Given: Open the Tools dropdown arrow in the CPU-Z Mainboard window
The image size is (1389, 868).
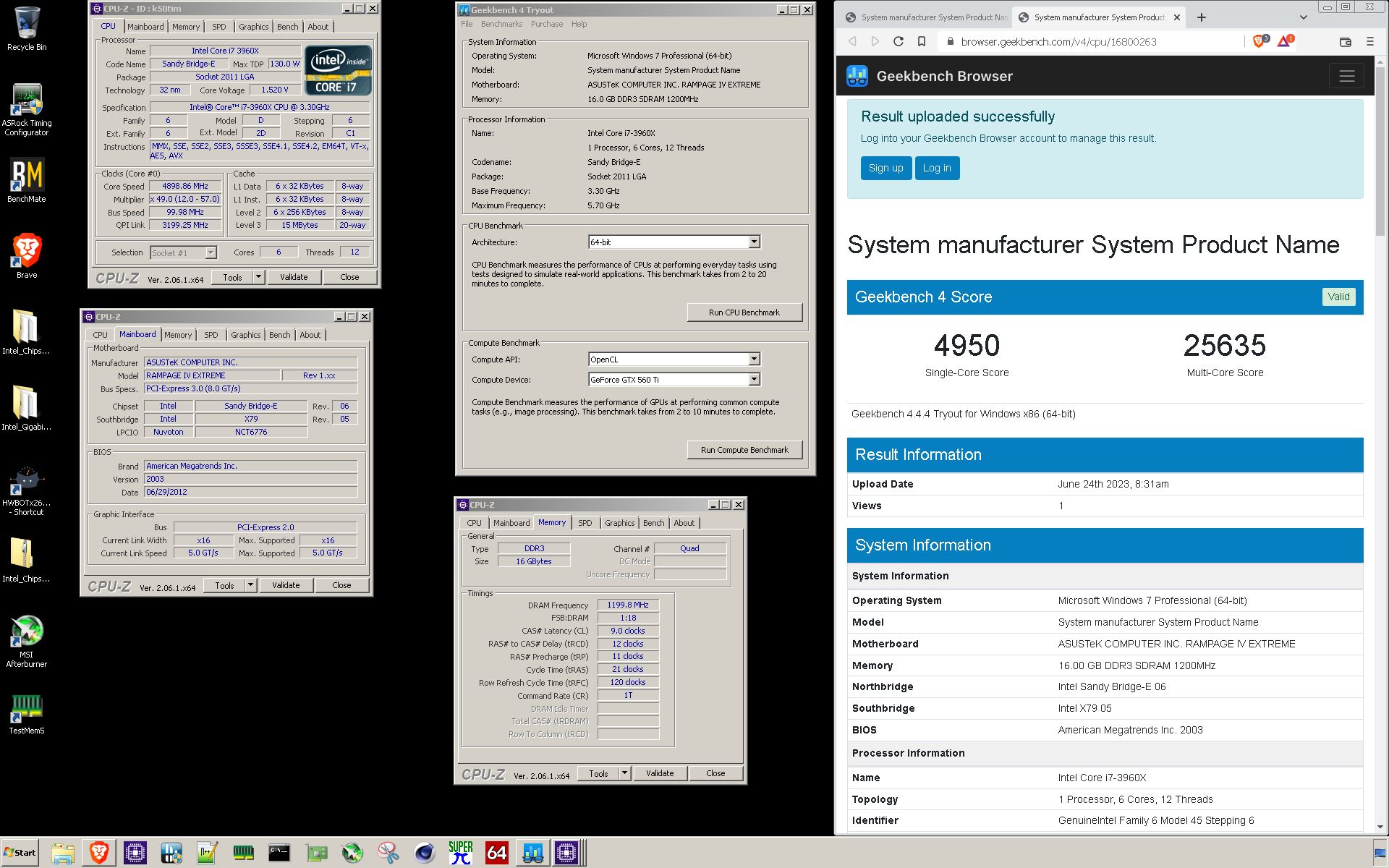Looking at the screenshot, I should click(x=250, y=585).
